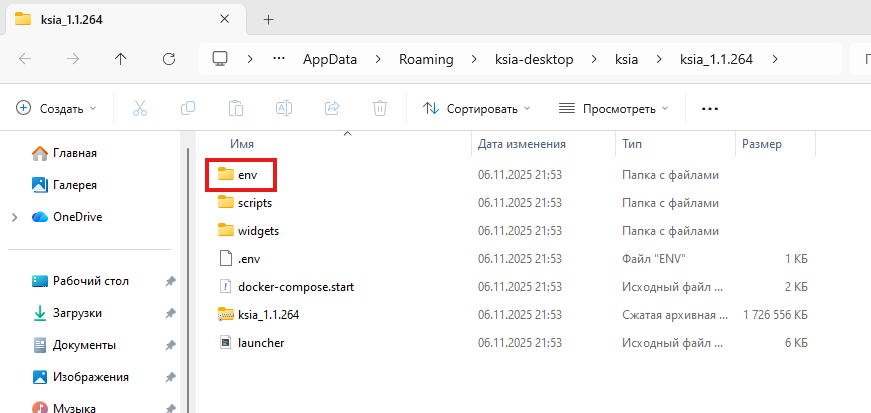Viewport: 871px width, 413px height.
Task: Expand chevron after ksia-desktop in path
Action: (x=594, y=59)
